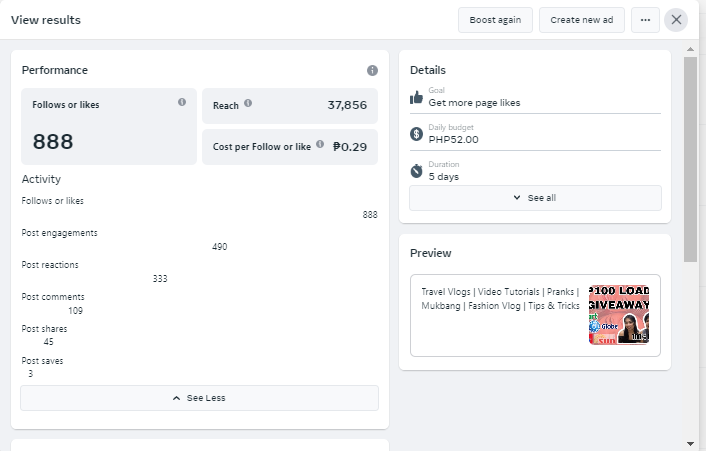Open the giveaway ad preview thumbnail

619,314
